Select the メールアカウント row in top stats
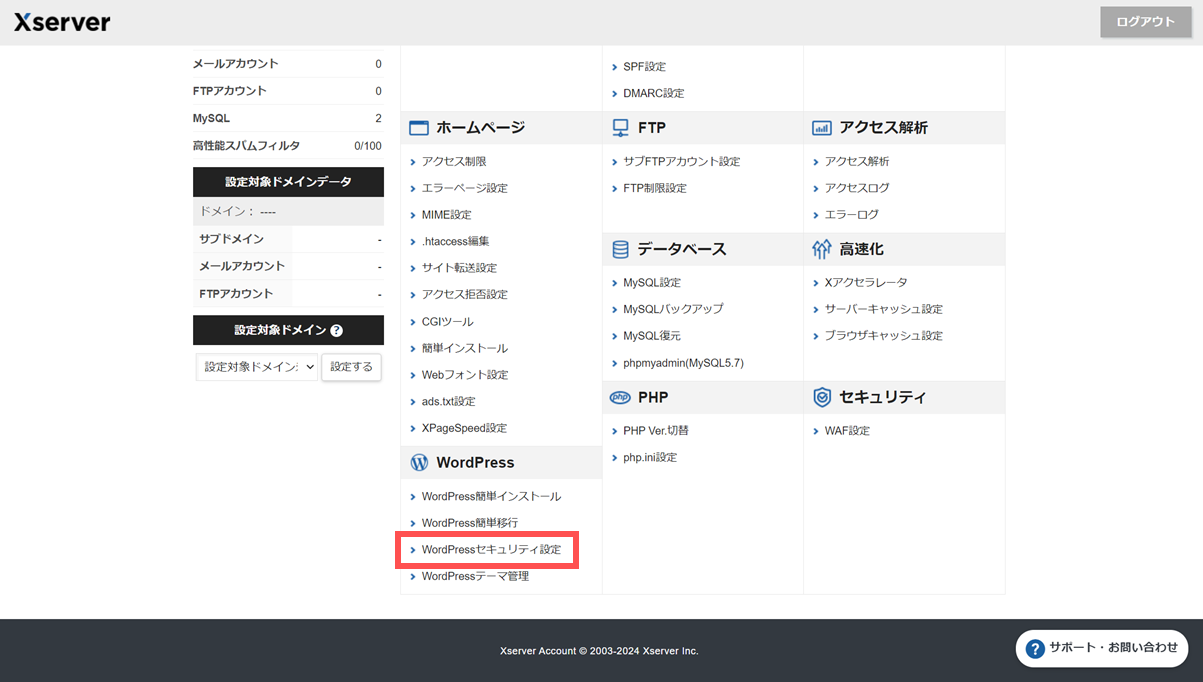 tap(288, 64)
